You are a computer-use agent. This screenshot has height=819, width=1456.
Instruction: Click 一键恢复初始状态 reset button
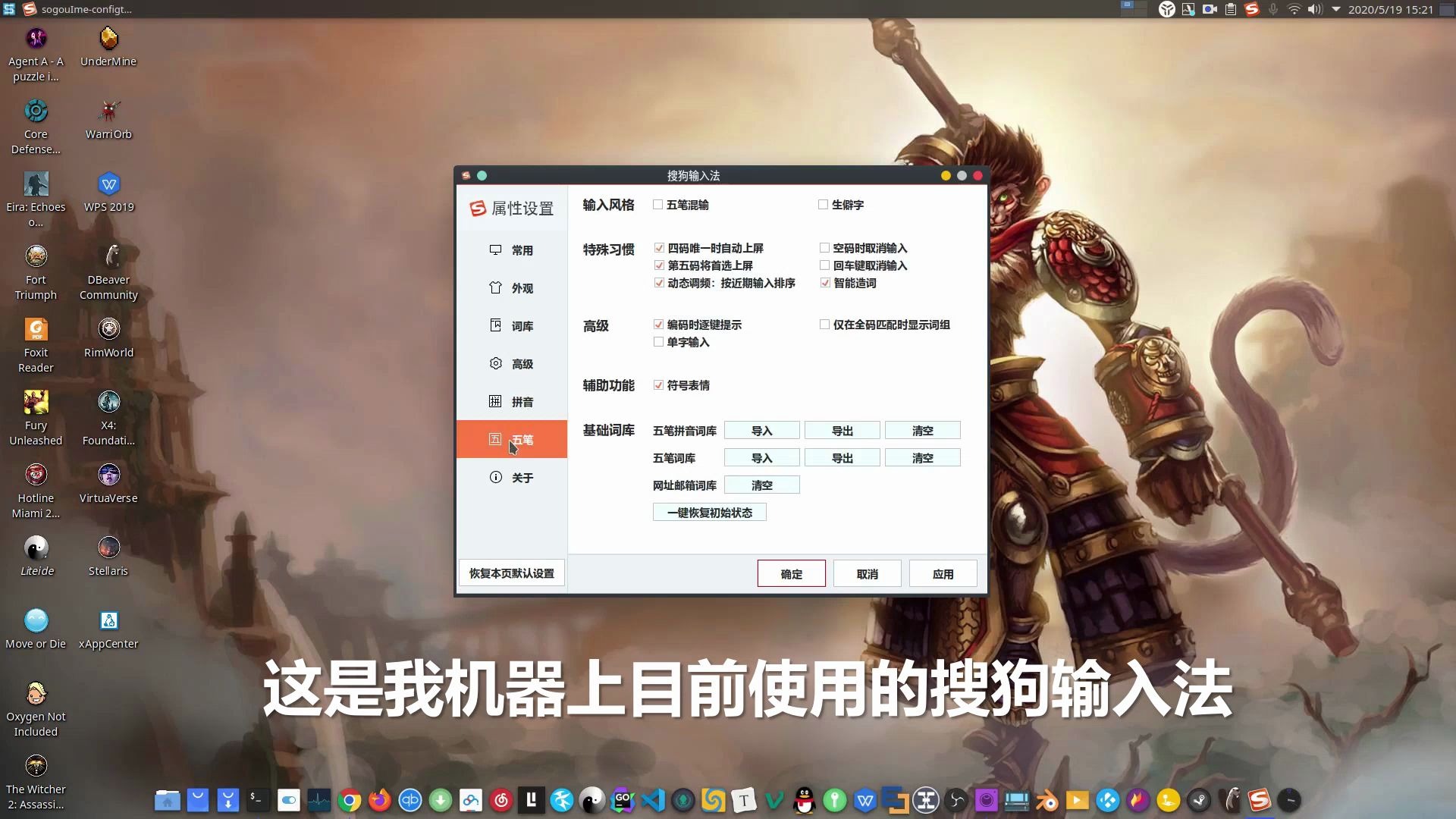(709, 512)
